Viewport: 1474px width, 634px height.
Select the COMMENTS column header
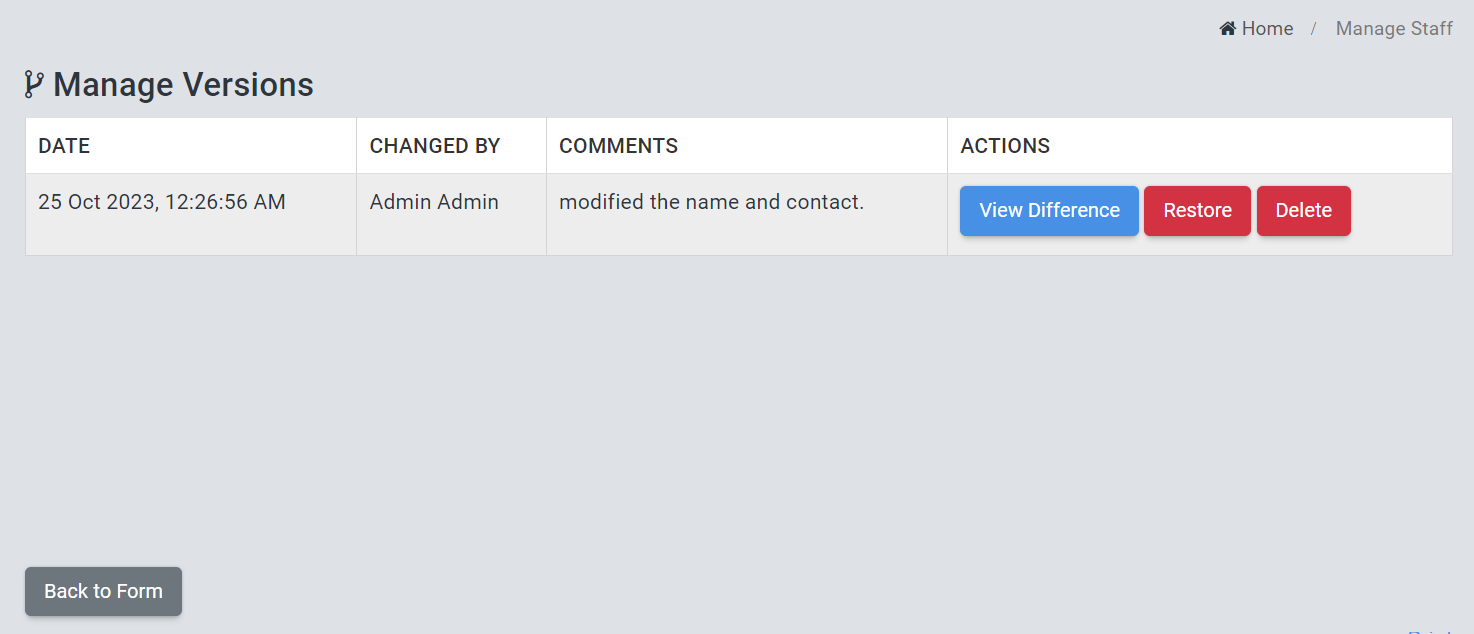[618, 146]
